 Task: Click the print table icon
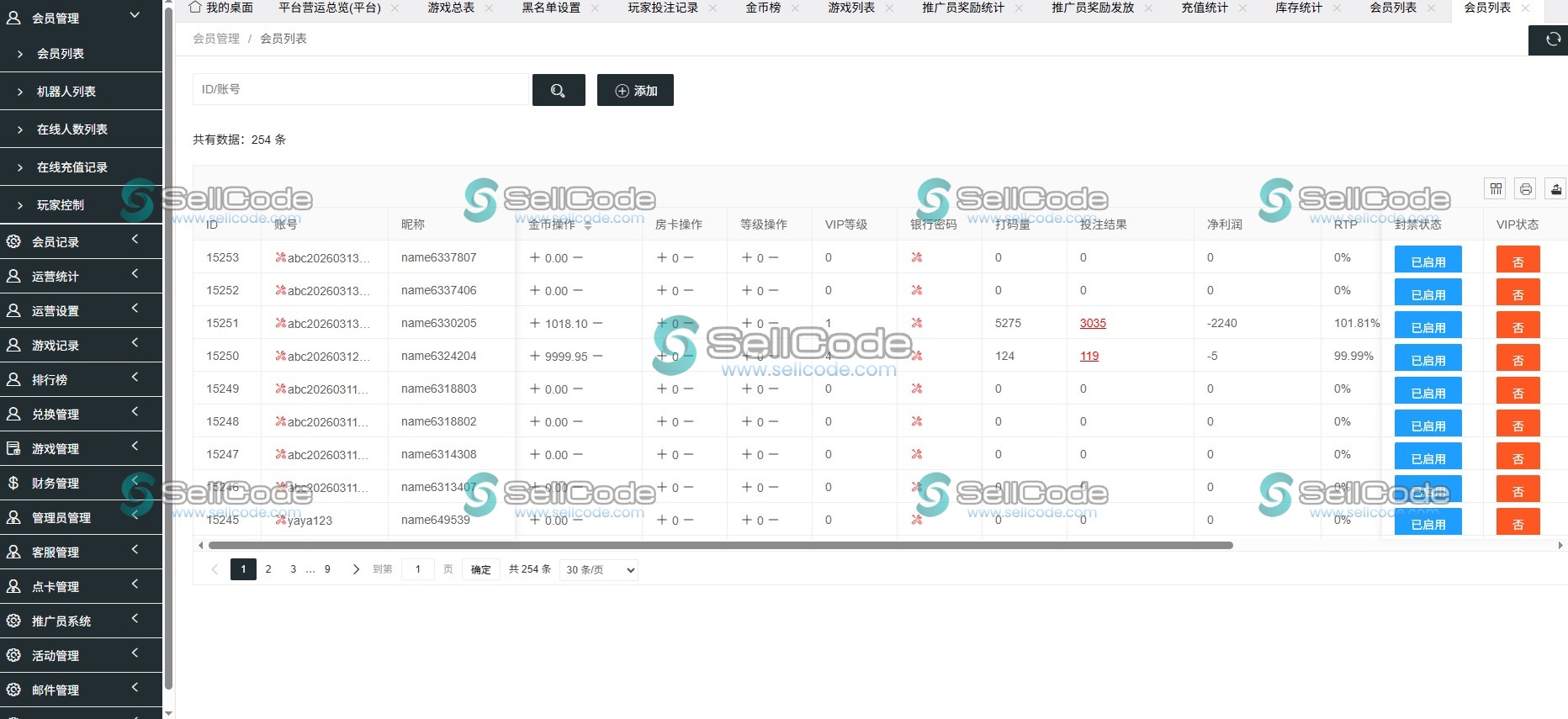click(x=1525, y=189)
